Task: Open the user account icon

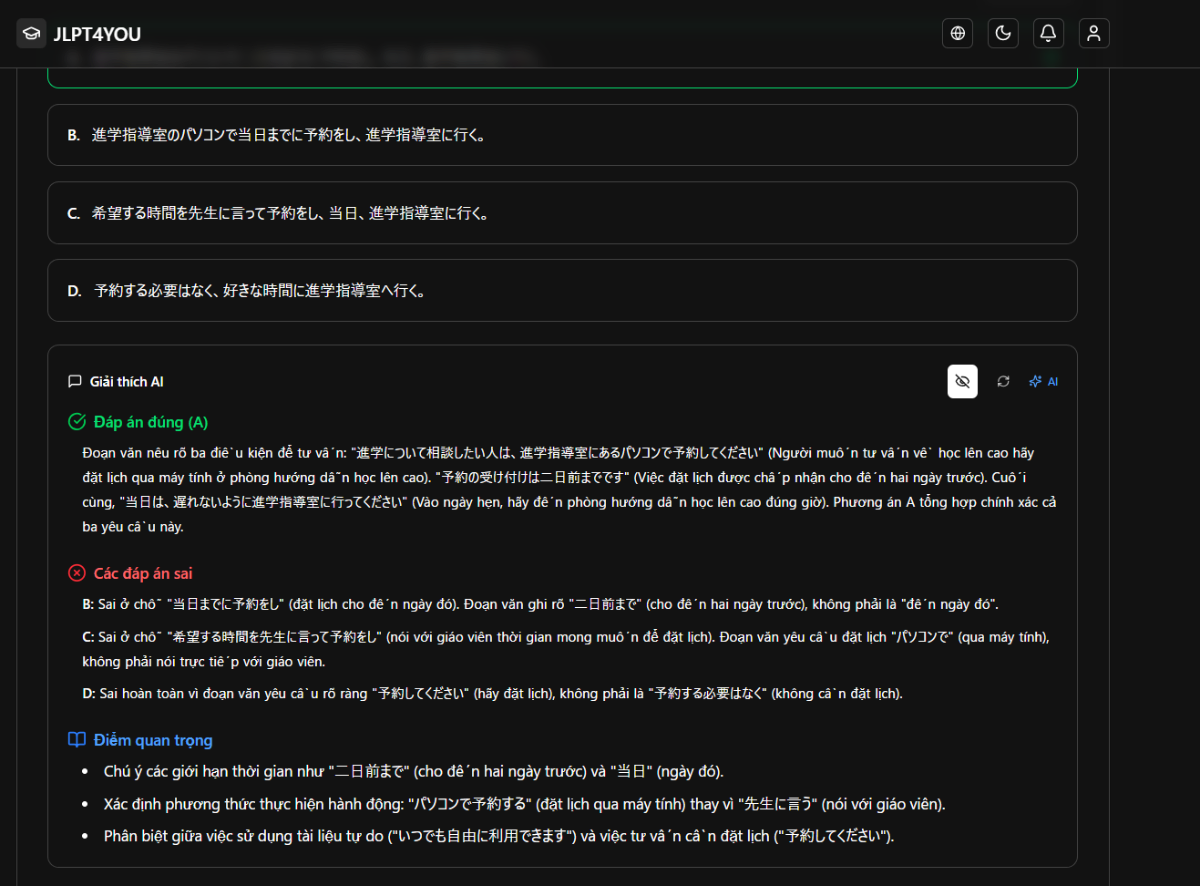Action: [x=1093, y=32]
